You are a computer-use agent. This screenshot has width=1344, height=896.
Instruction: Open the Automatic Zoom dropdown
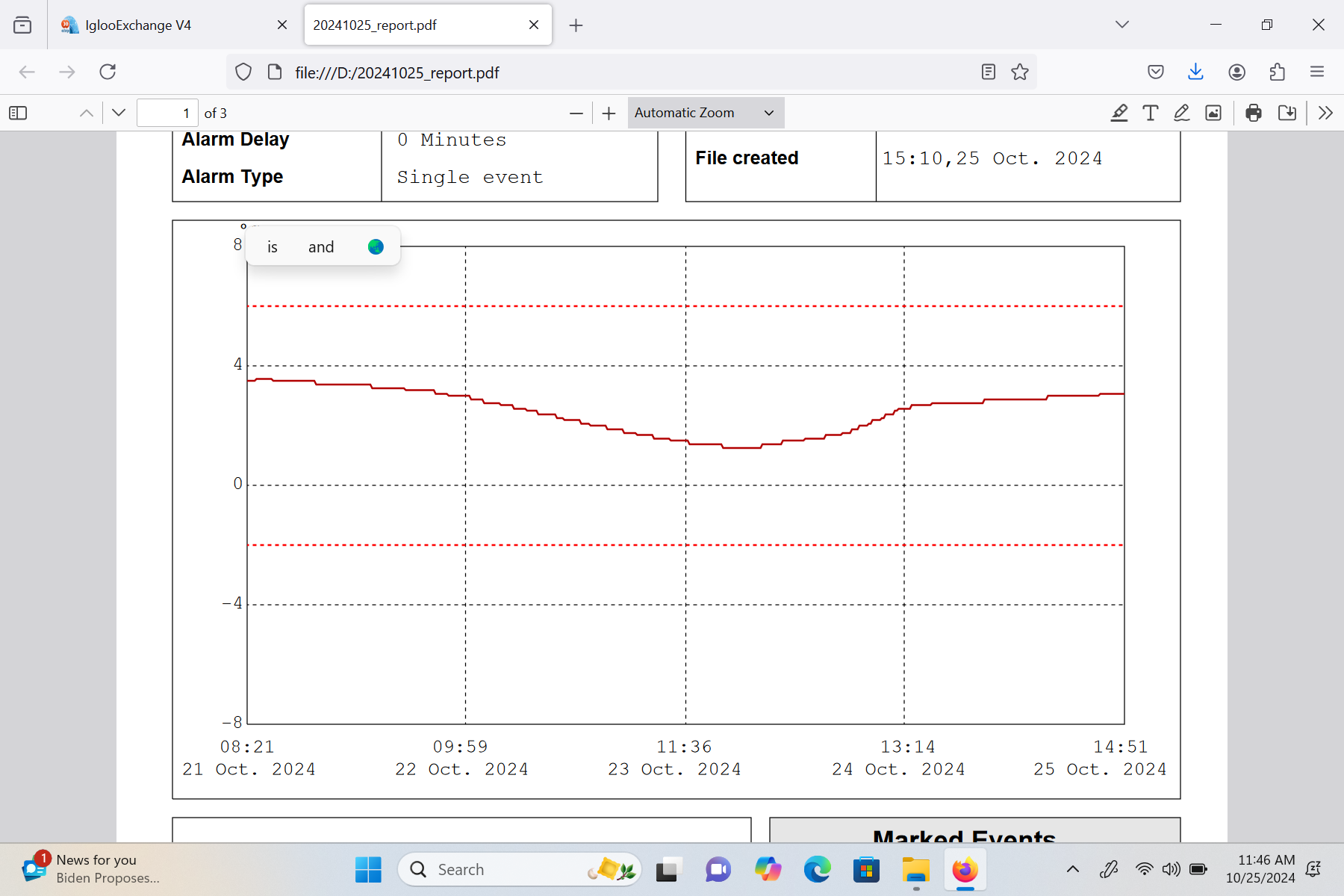click(706, 113)
